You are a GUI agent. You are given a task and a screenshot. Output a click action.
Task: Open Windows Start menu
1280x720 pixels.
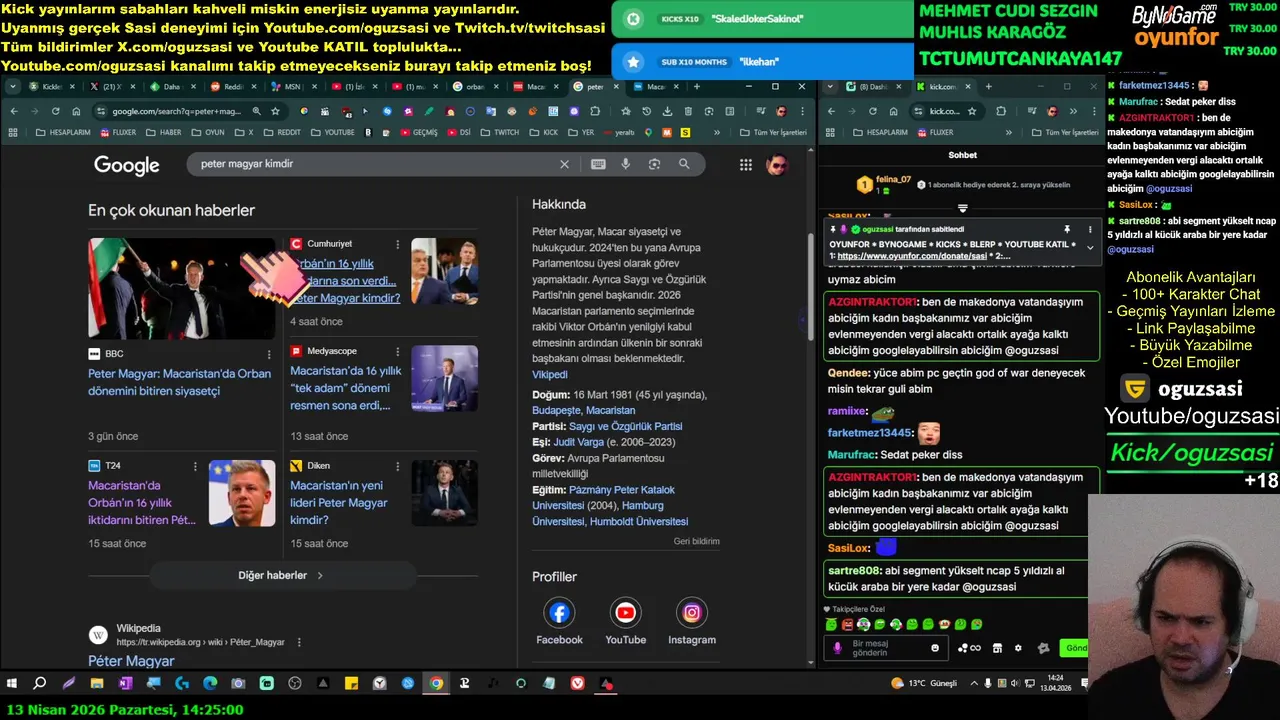click(x=12, y=684)
